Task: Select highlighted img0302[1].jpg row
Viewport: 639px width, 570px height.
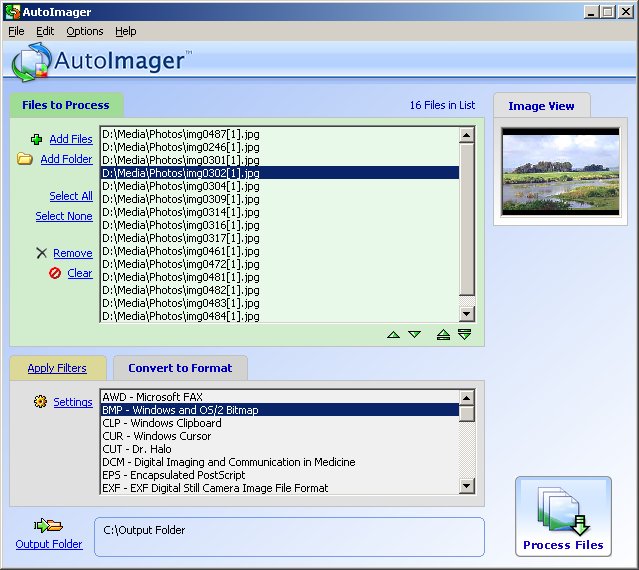Action: coord(280,173)
